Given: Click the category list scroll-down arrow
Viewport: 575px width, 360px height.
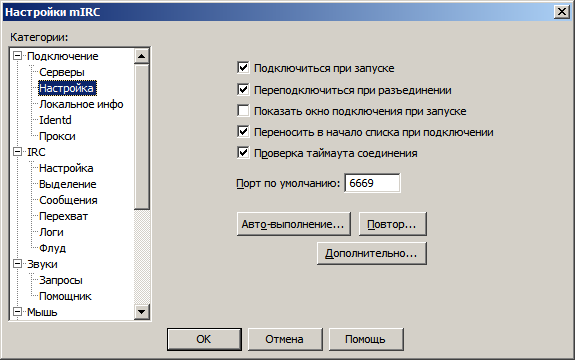Looking at the screenshot, I should [142, 312].
